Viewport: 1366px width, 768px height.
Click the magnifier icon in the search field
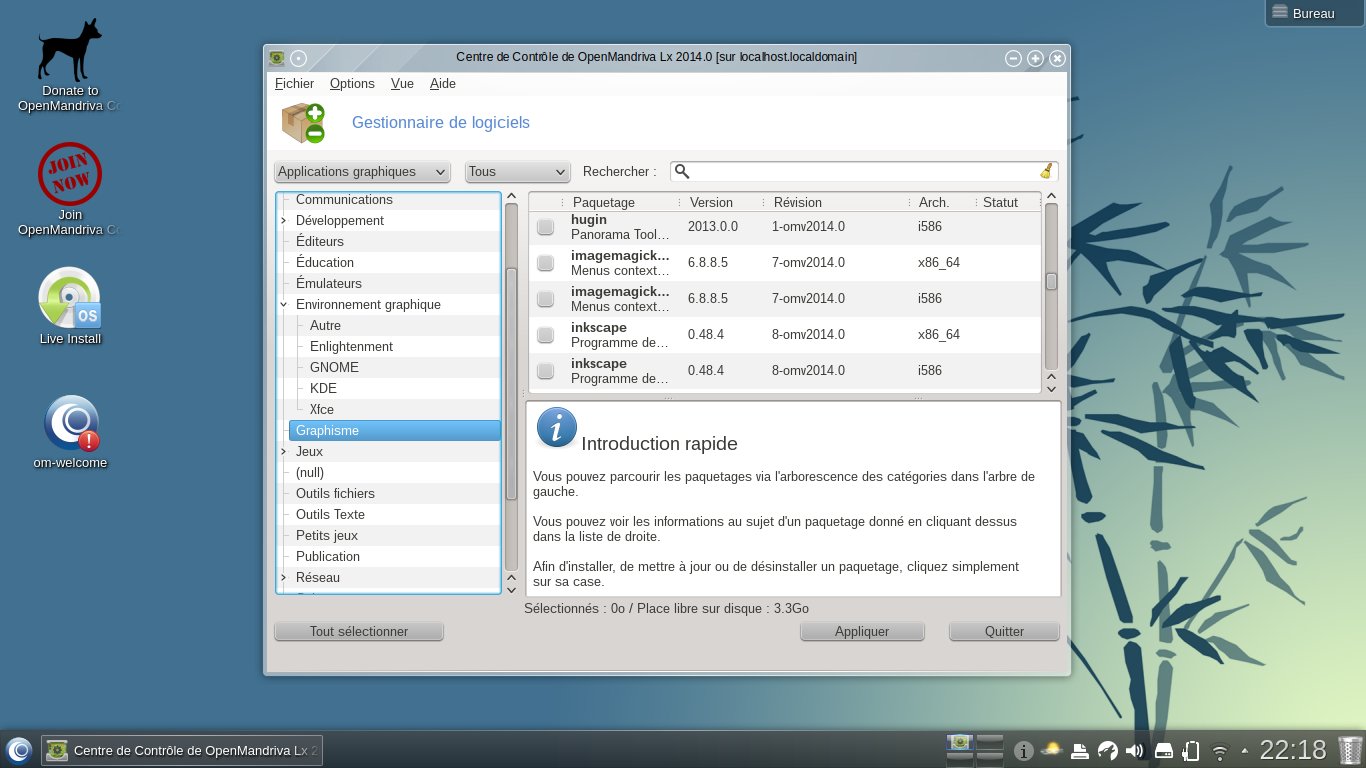[682, 172]
